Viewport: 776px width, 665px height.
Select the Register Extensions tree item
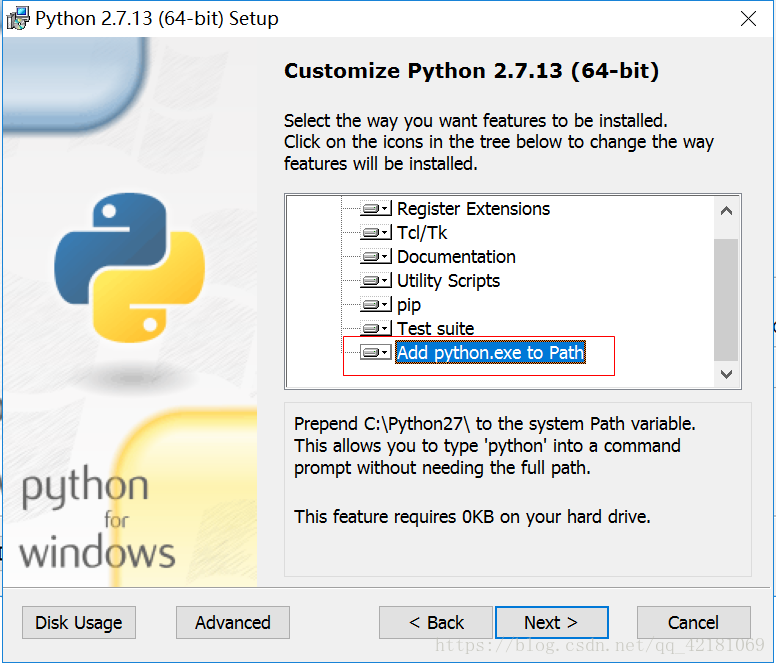pyautogui.click(x=473, y=209)
